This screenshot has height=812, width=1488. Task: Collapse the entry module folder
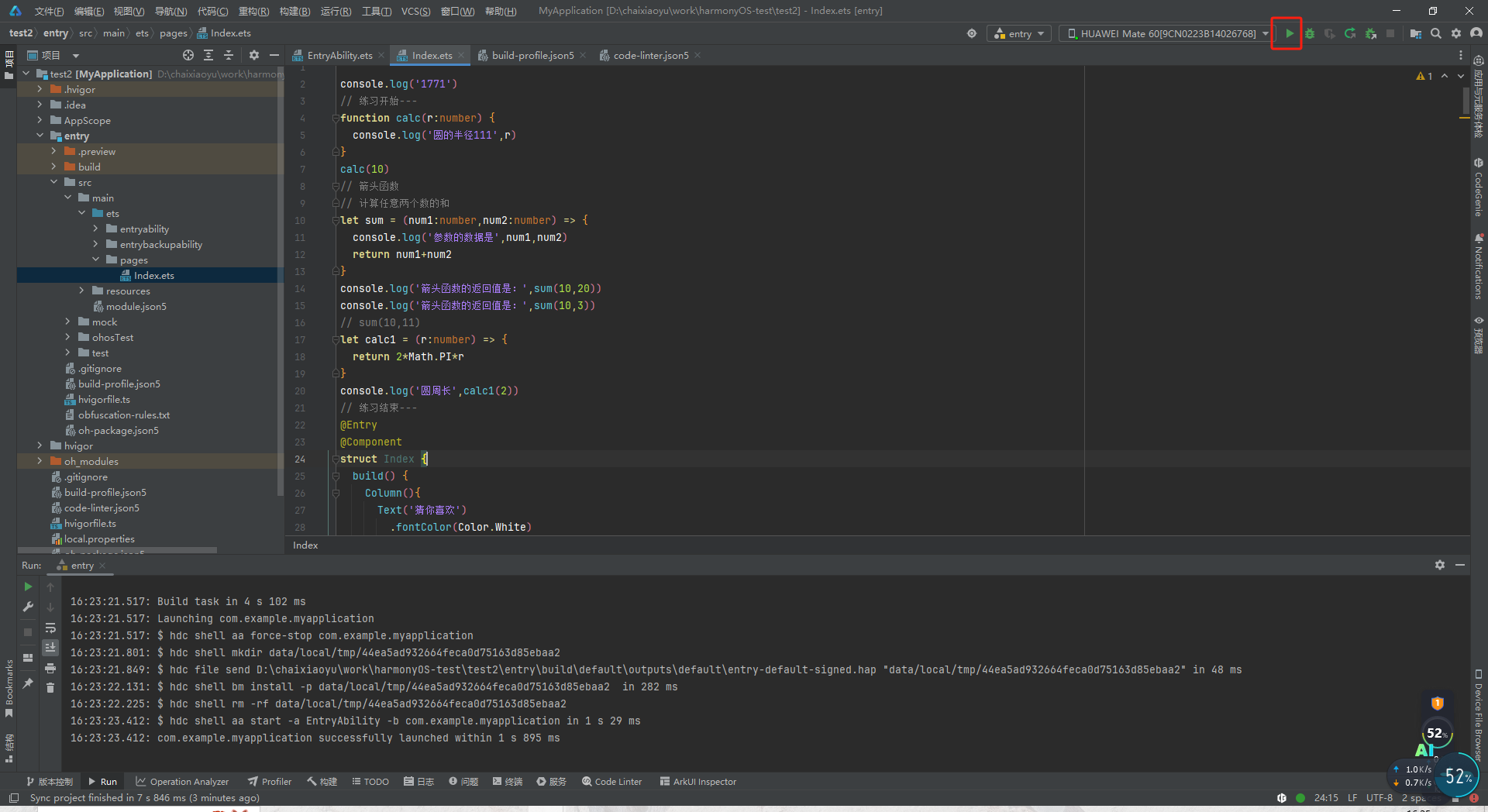pyautogui.click(x=40, y=136)
